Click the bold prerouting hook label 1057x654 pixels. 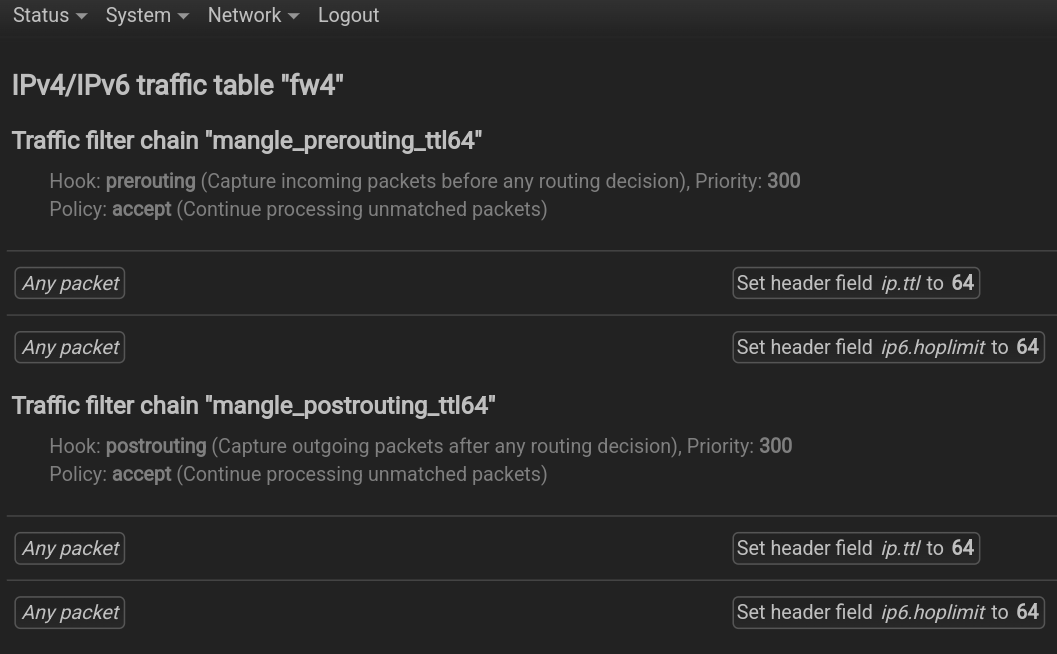point(150,181)
